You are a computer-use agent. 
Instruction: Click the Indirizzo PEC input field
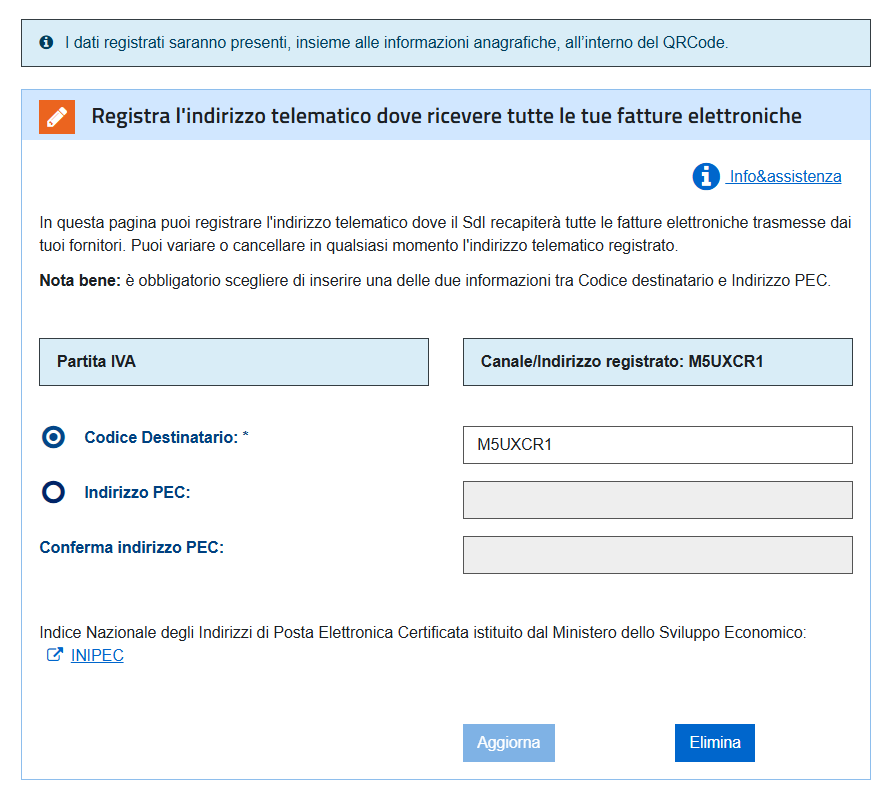[657, 500]
